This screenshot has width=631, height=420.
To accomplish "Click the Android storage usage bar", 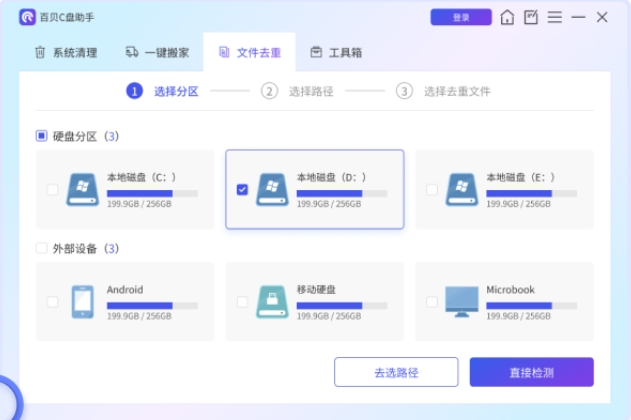I will tap(152, 306).
